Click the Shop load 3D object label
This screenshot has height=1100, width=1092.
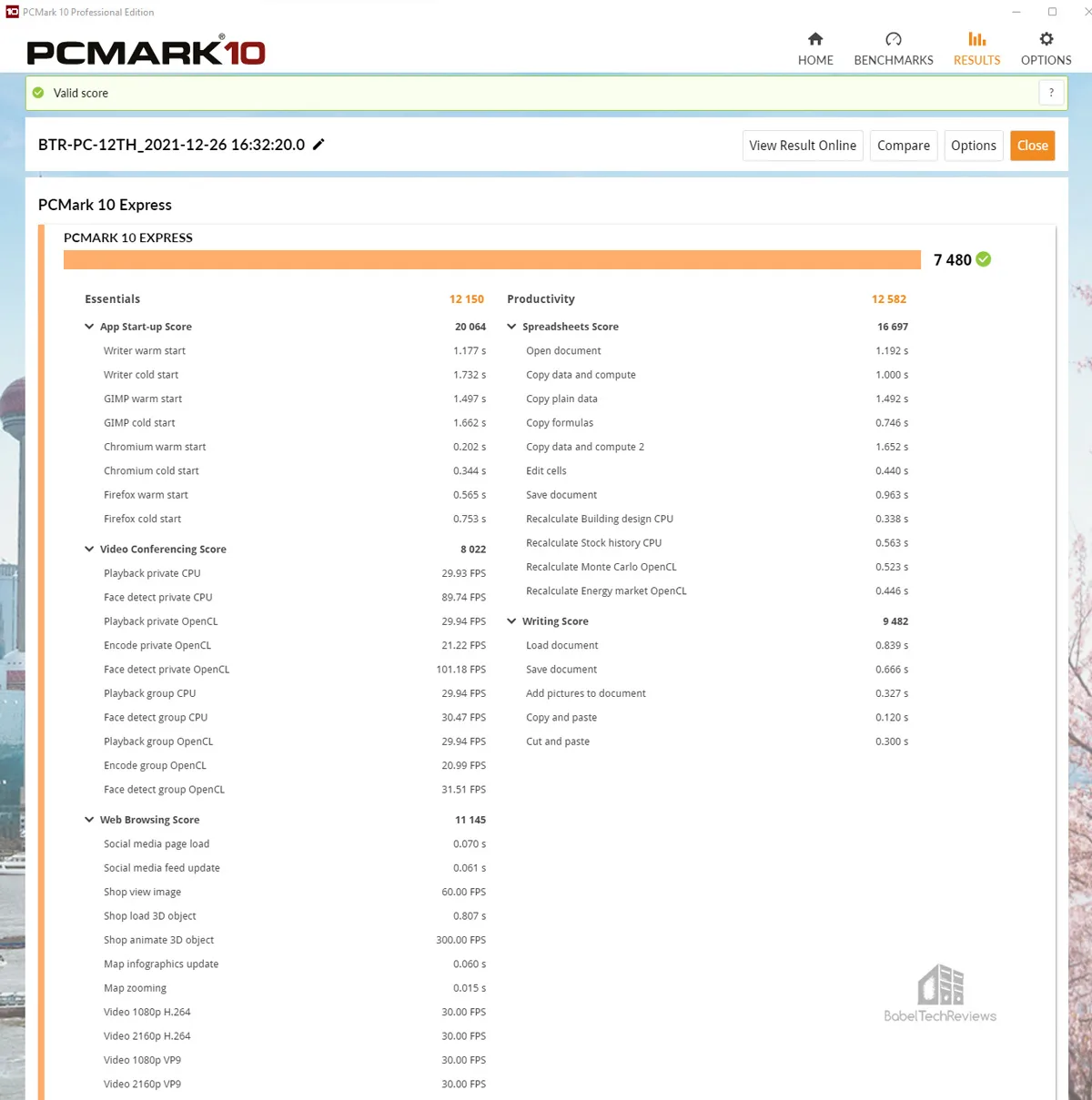tap(150, 916)
